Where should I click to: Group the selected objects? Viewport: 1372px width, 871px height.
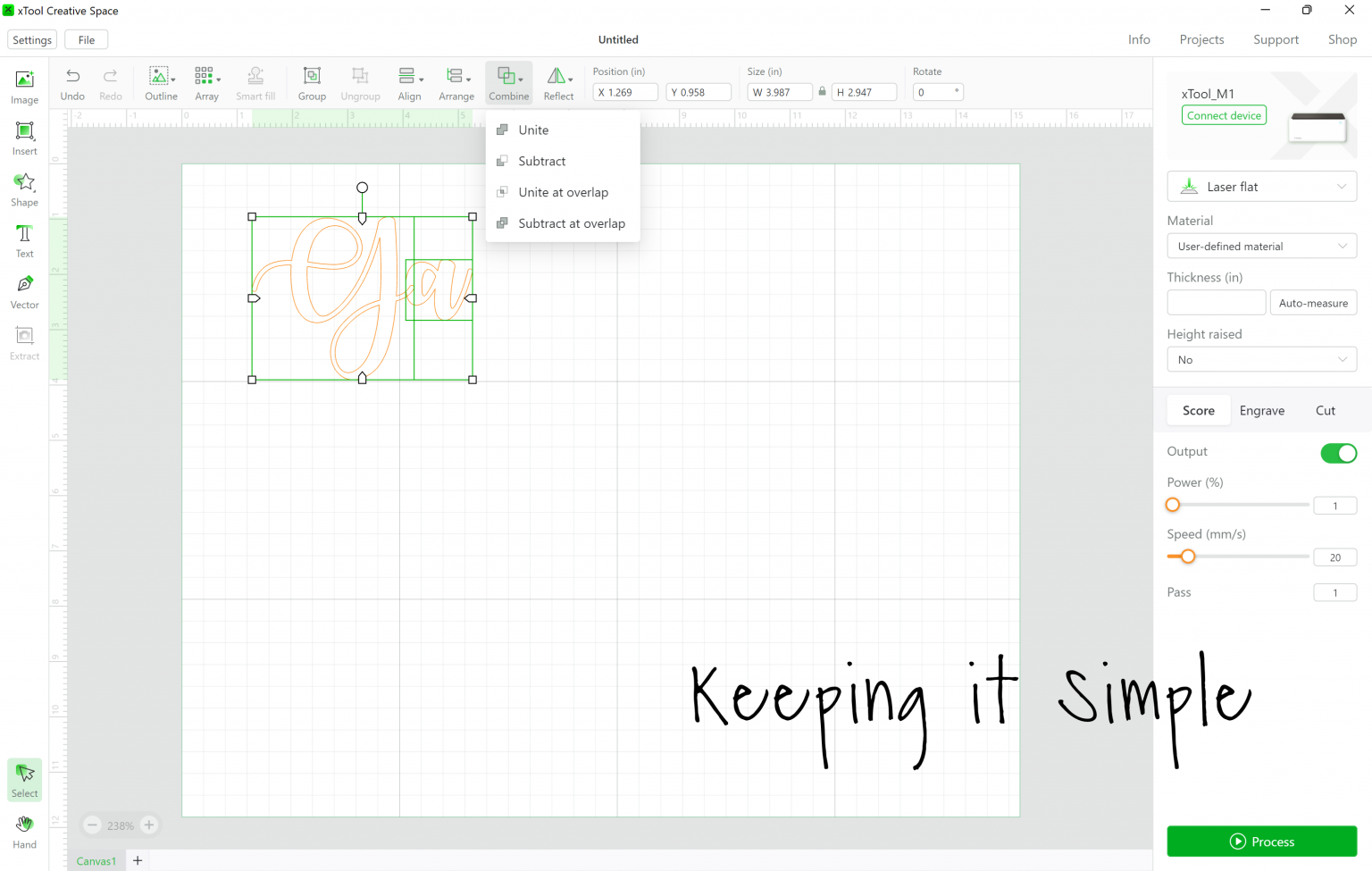tap(312, 82)
